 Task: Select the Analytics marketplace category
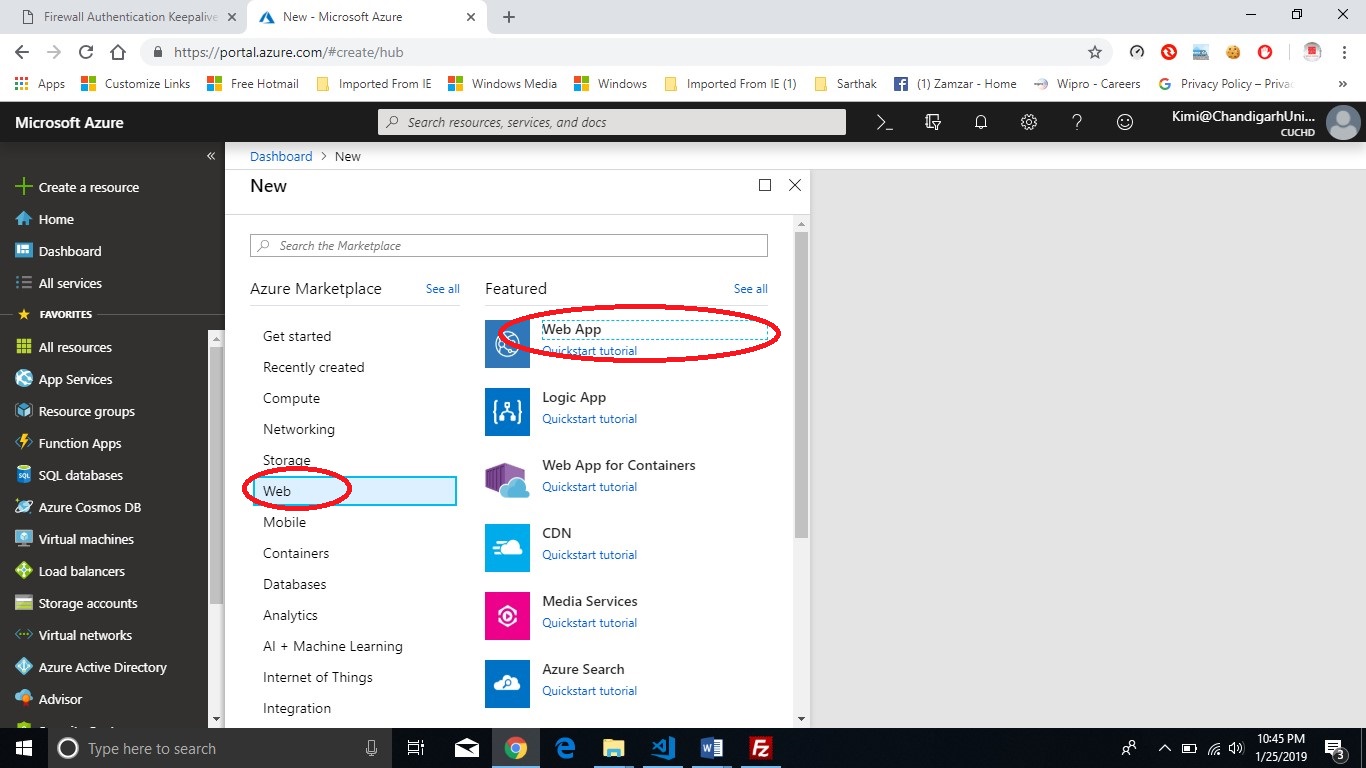point(290,615)
